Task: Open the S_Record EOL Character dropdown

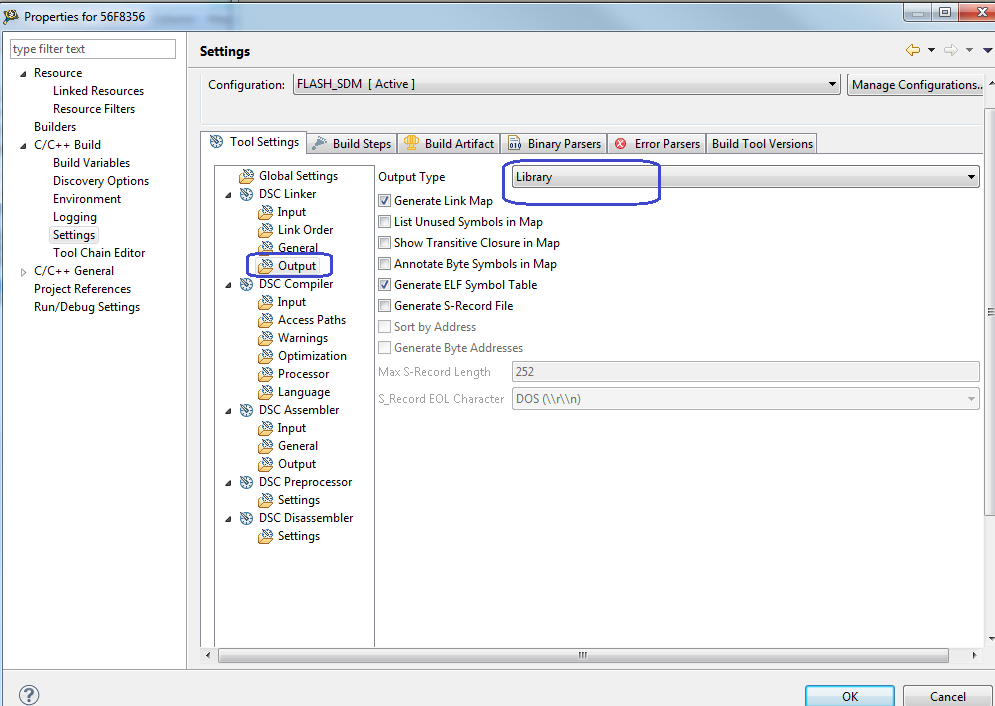Action: point(746,399)
